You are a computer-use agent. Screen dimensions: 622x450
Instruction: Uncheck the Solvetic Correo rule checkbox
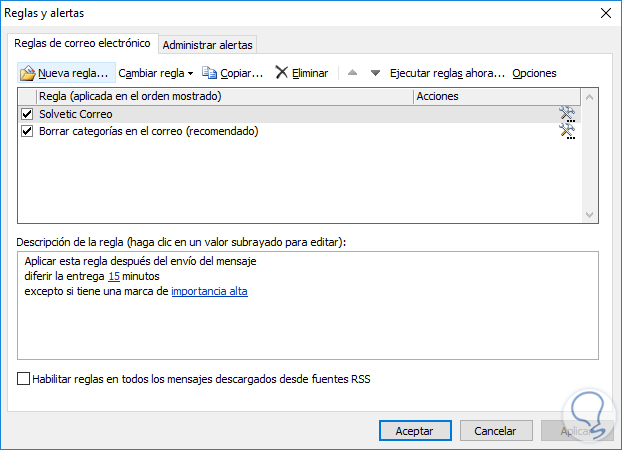click(x=27, y=114)
